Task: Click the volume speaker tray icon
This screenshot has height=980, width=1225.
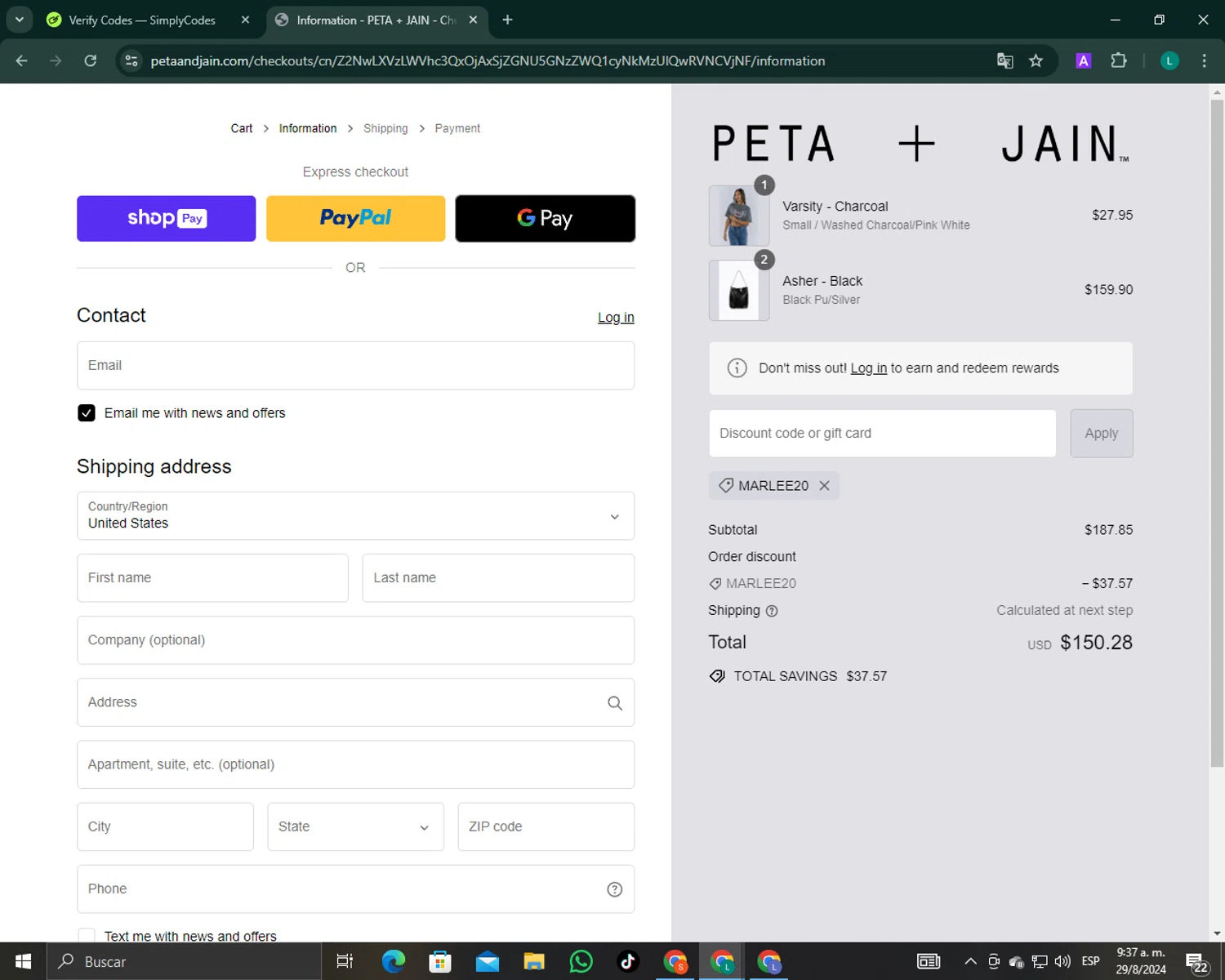Action: tap(1062, 961)
